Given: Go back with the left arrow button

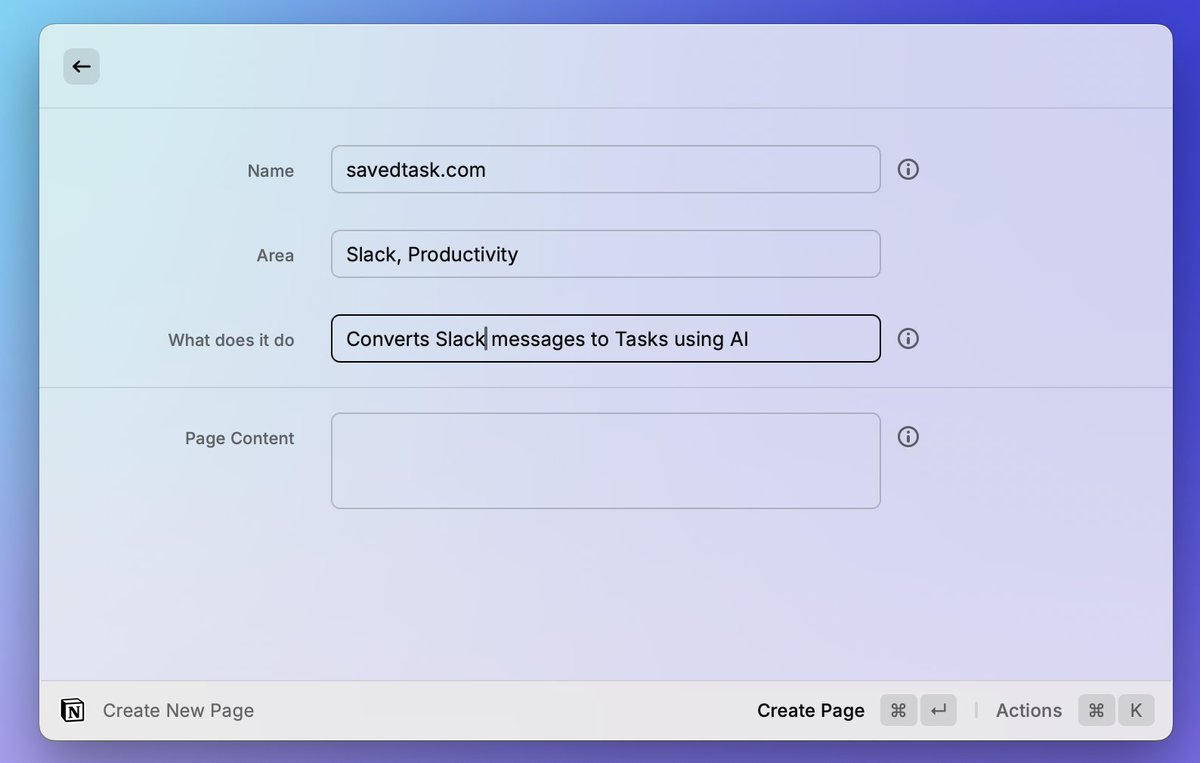Looking at the screenshot, I should point(81,67).
